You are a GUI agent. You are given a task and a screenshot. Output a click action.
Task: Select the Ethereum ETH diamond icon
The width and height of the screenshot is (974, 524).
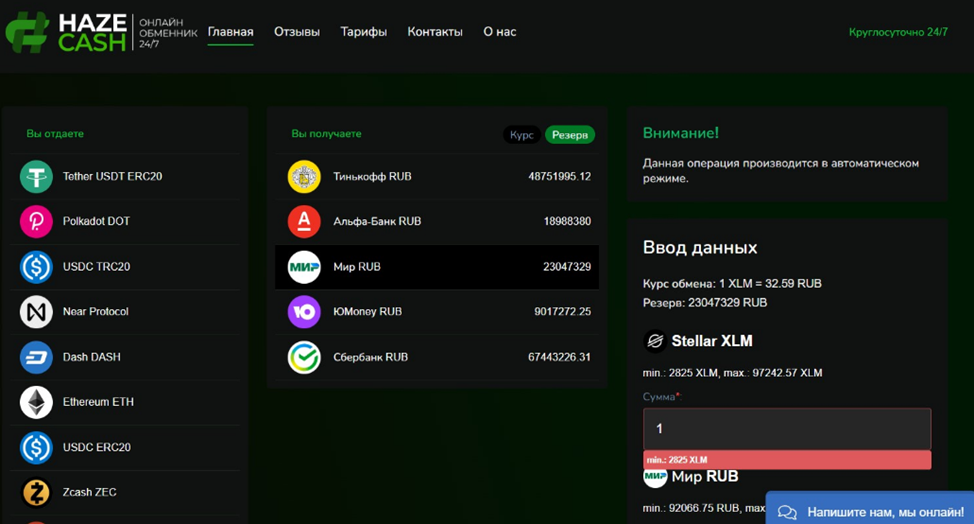(36, 402)
